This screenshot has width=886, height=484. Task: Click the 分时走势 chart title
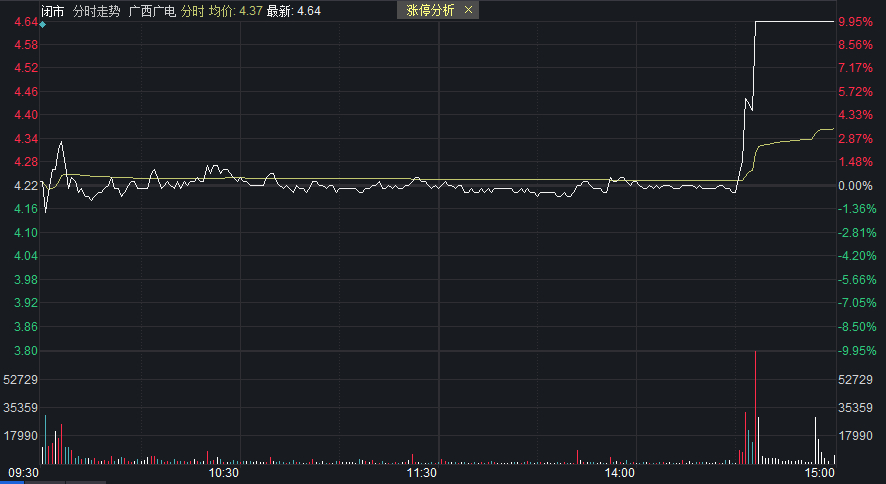point(96,11)
